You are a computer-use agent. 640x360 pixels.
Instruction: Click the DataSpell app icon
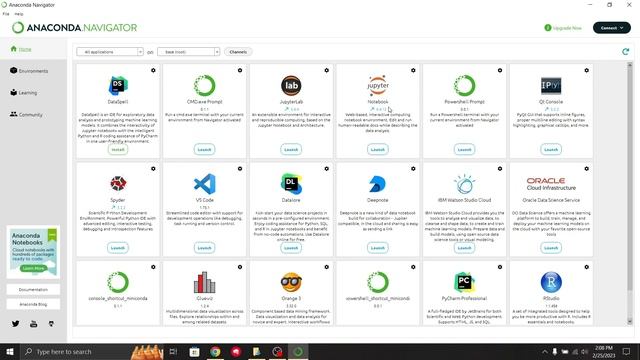pyautogui.click(x=118, y=86)
